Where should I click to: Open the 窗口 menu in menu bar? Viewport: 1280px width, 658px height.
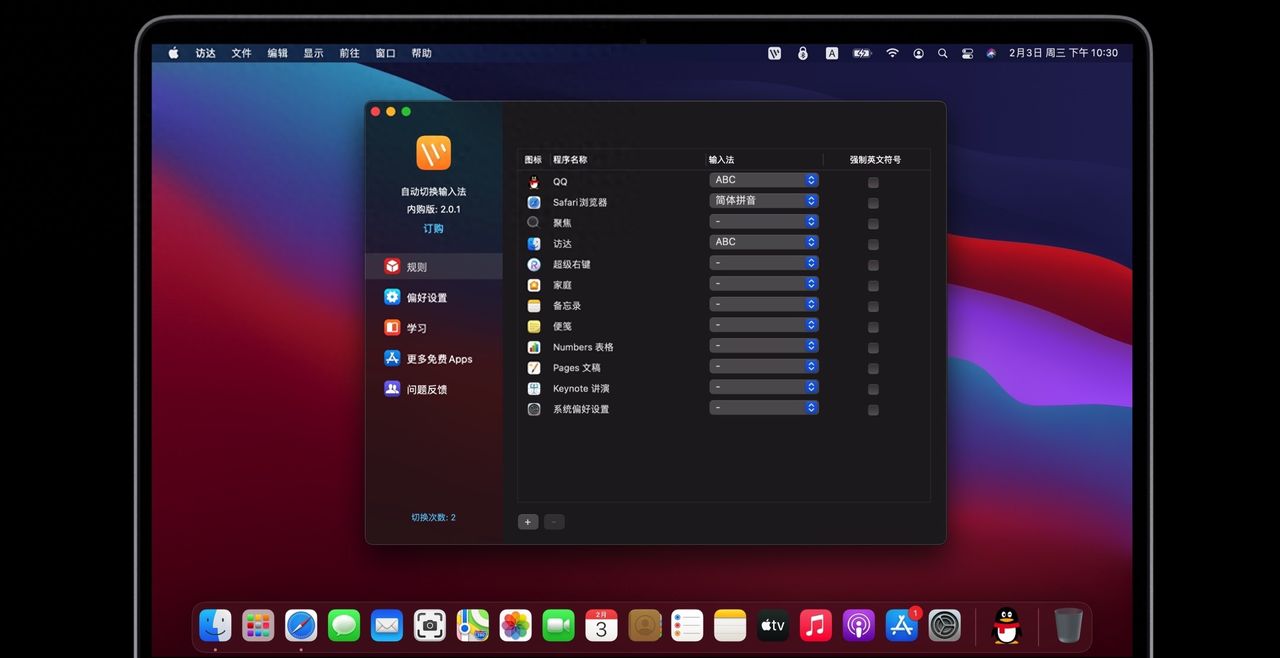[x=384, y=53]
